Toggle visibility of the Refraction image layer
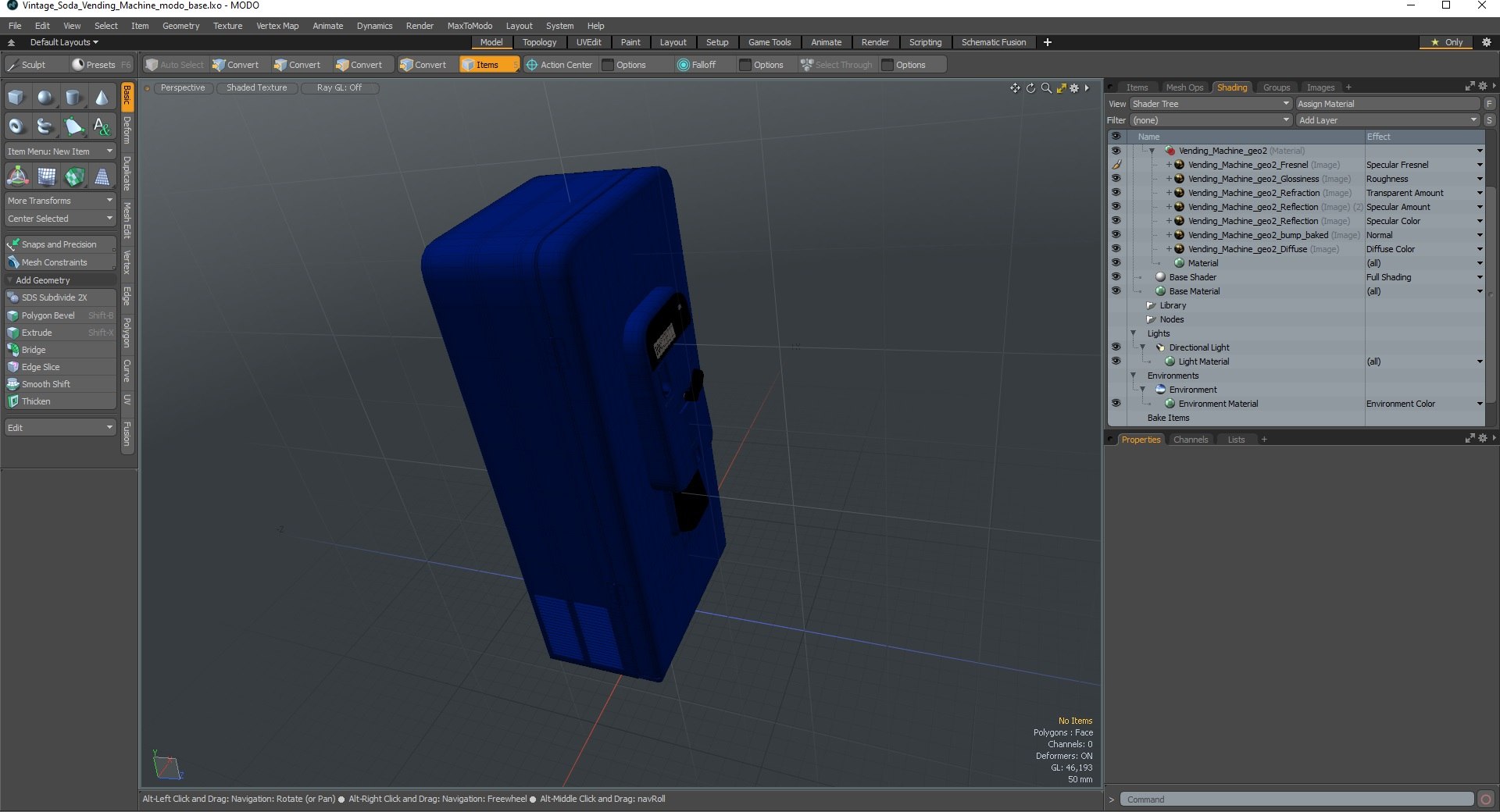Image resolution: width=1500 pixels, height=812 pixels. [x=1116, y=193]
